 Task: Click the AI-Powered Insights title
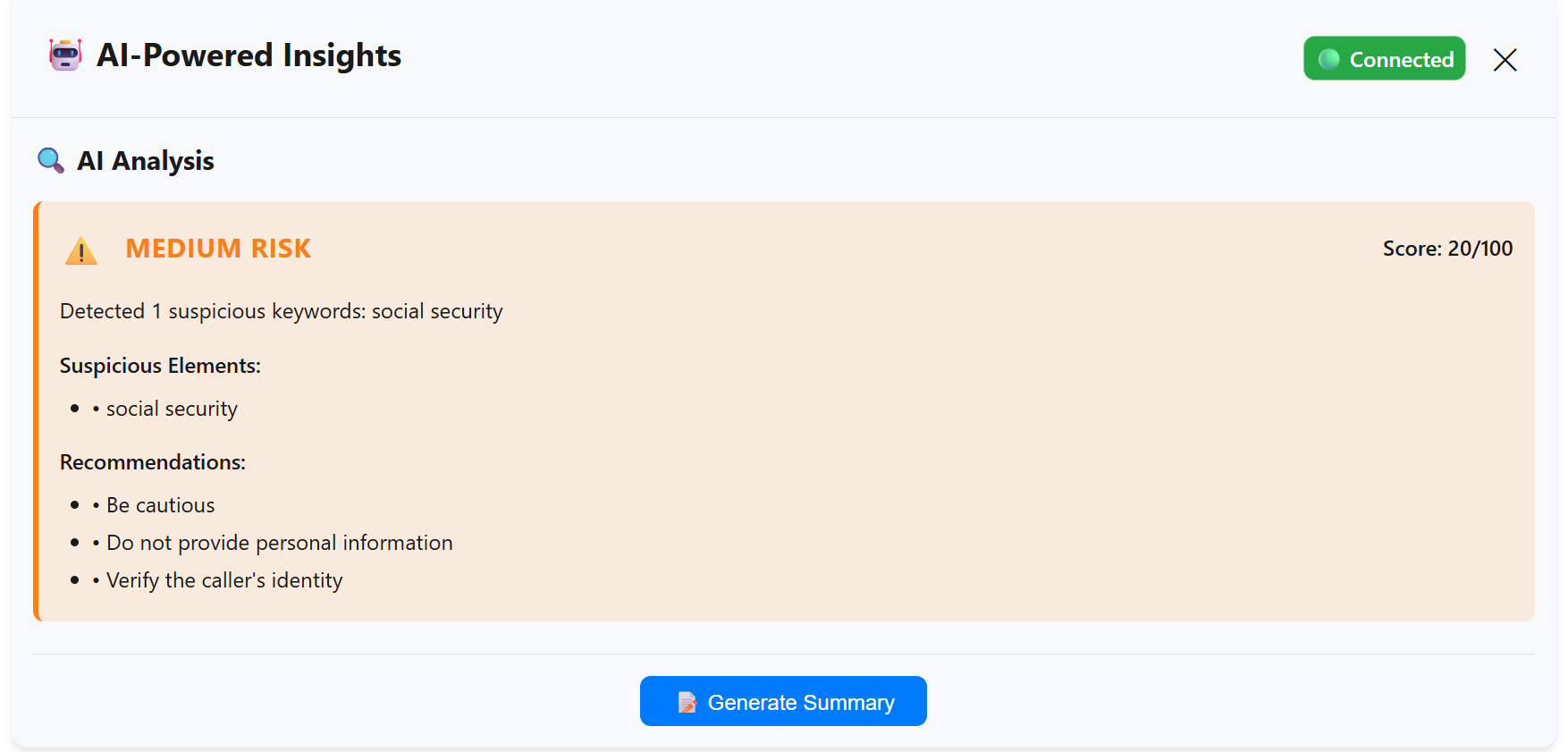coord(249,55)
